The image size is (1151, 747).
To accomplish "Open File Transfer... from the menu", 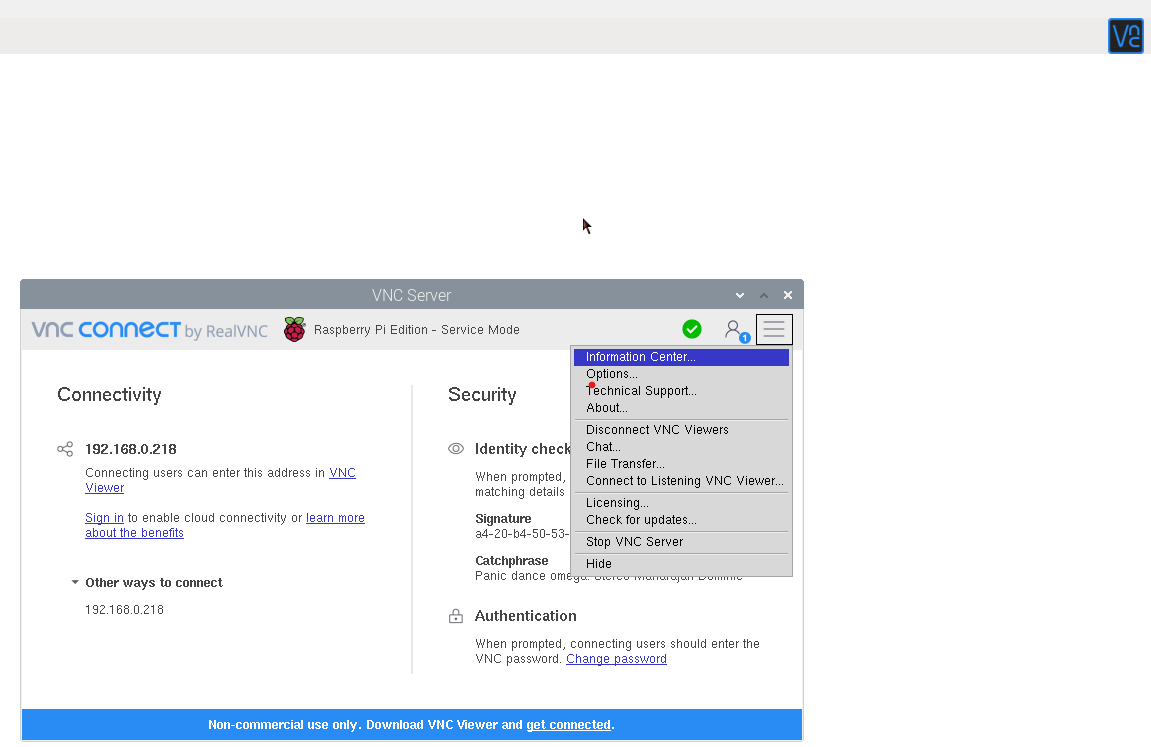I will 625,463.
